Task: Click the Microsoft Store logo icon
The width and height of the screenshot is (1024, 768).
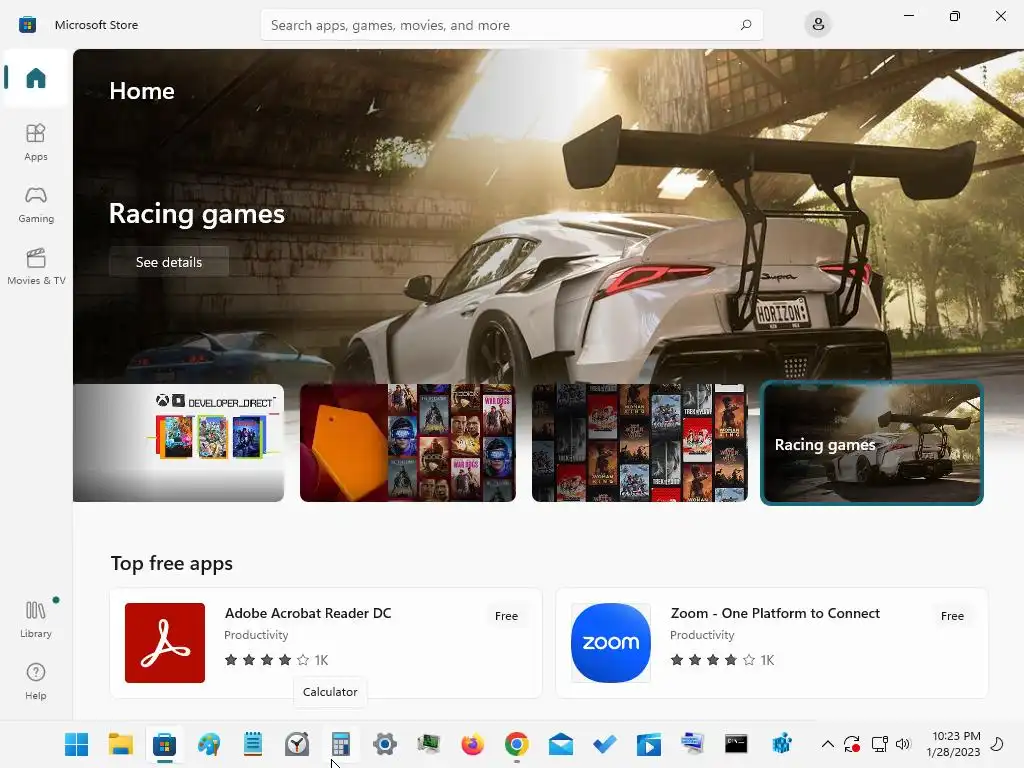Action: coord(27,25)
